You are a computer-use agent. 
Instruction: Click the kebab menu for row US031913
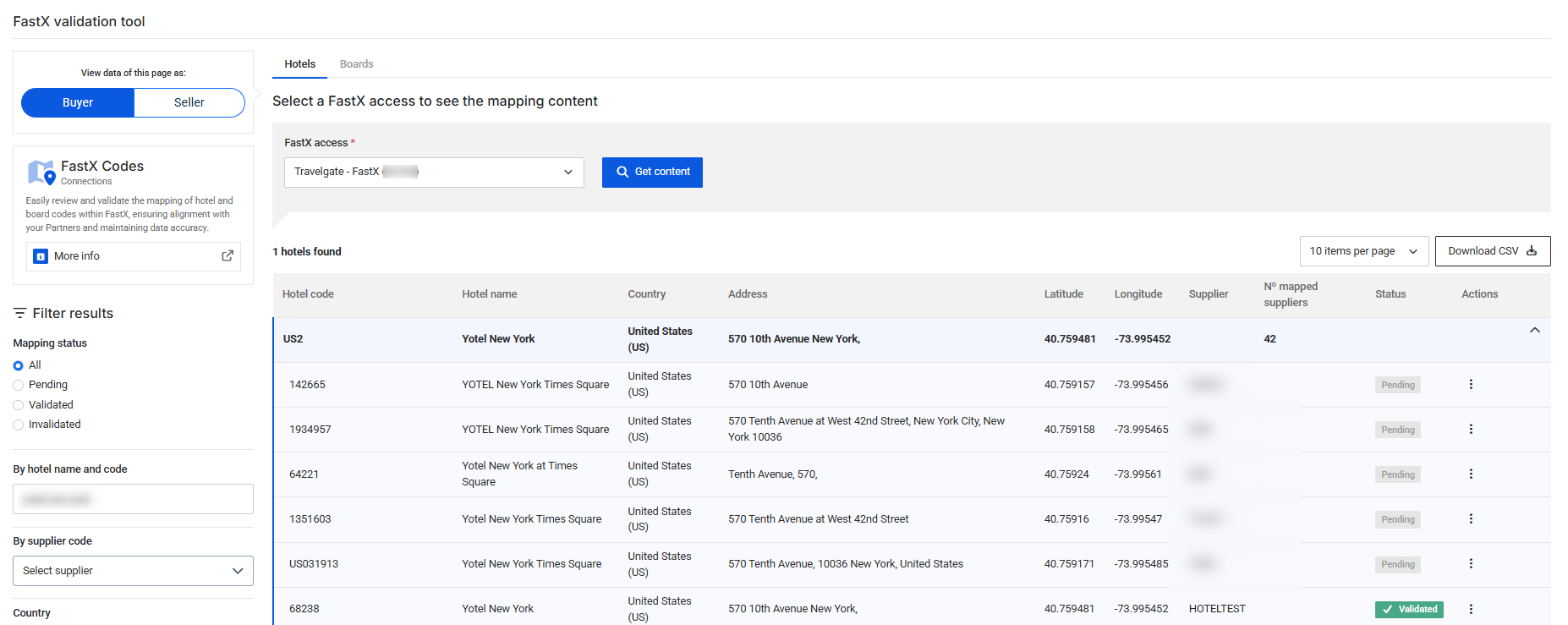[1471, 564]
